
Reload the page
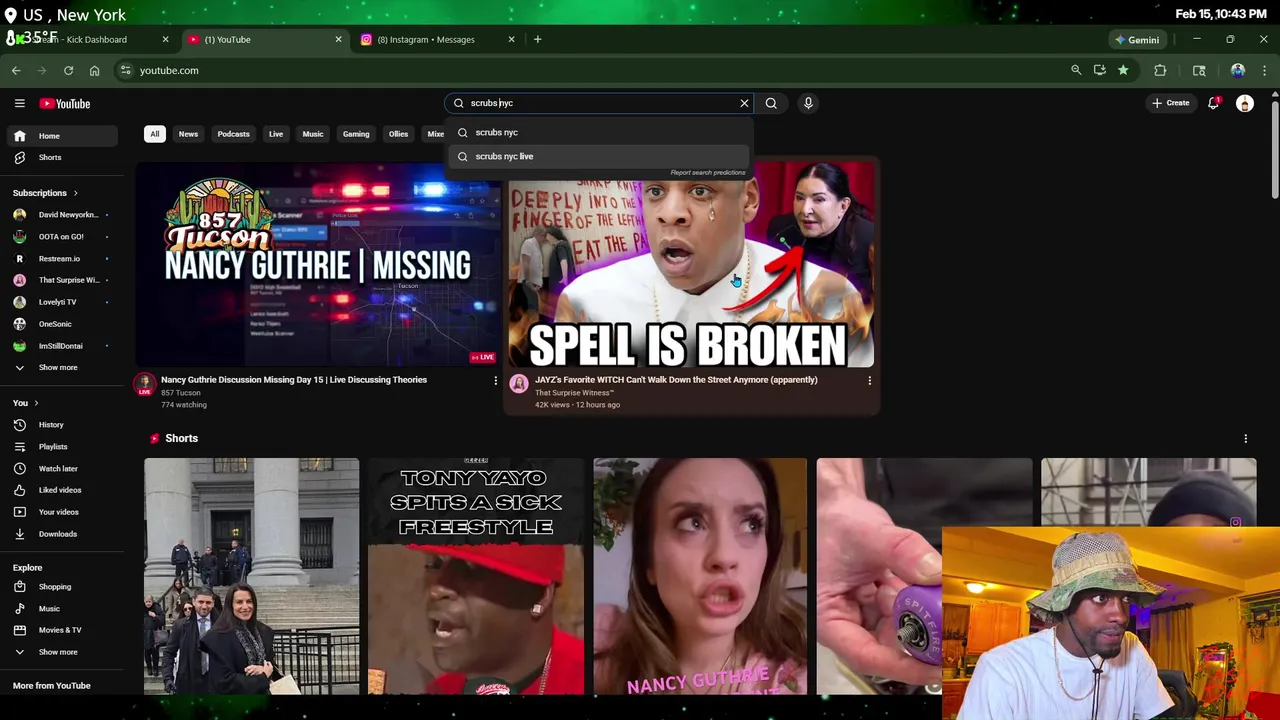(68, 71)
